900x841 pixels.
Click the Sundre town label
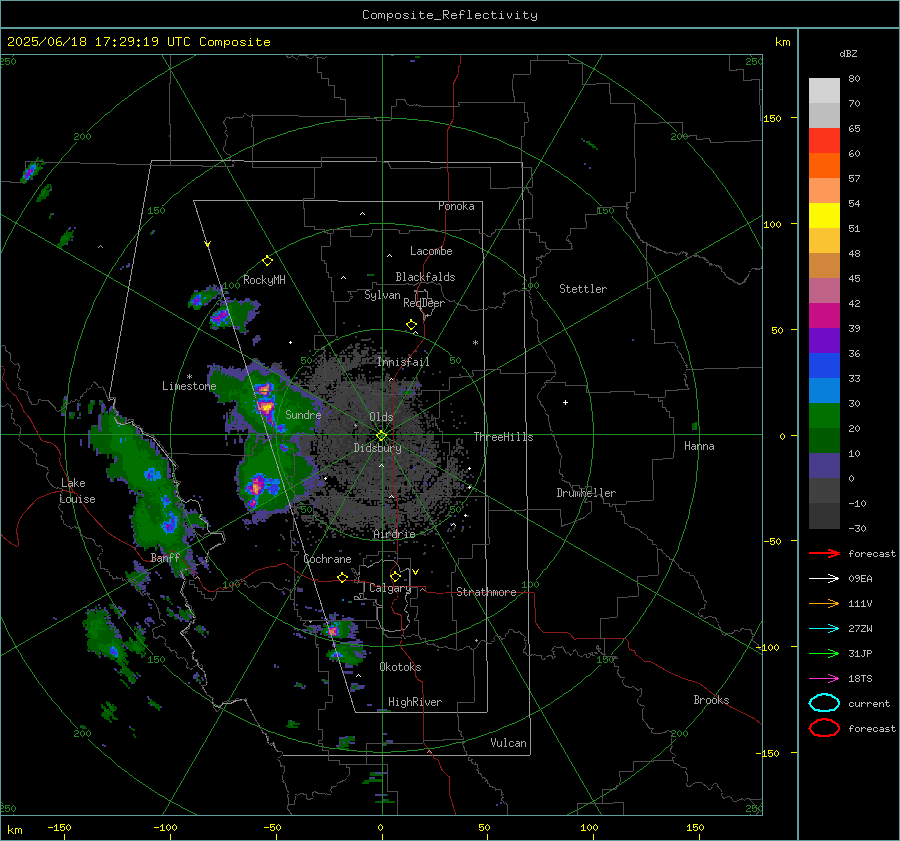point(303,414)
